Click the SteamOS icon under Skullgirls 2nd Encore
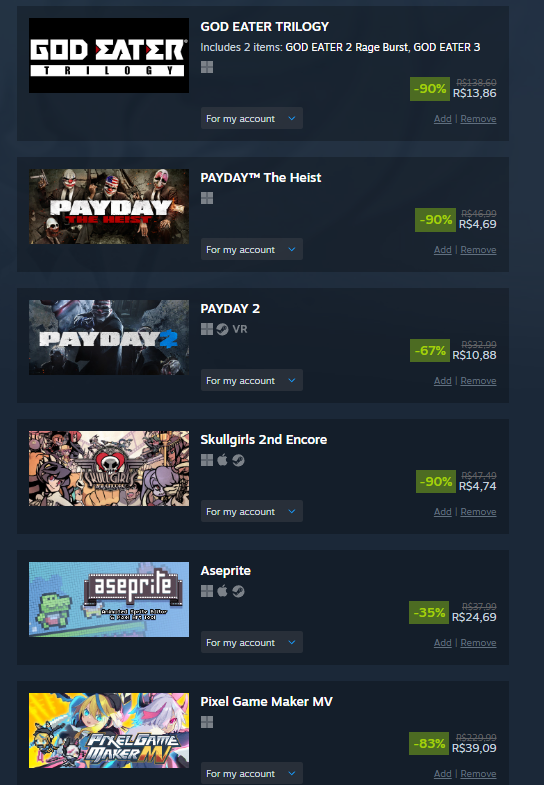 [238, 460]
